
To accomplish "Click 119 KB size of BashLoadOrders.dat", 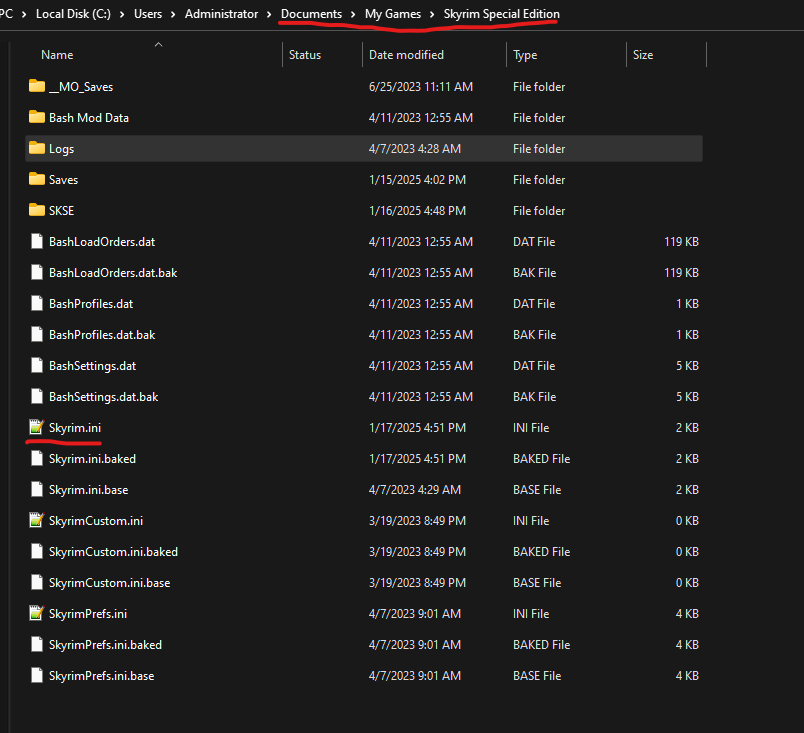I will [681, 241].
